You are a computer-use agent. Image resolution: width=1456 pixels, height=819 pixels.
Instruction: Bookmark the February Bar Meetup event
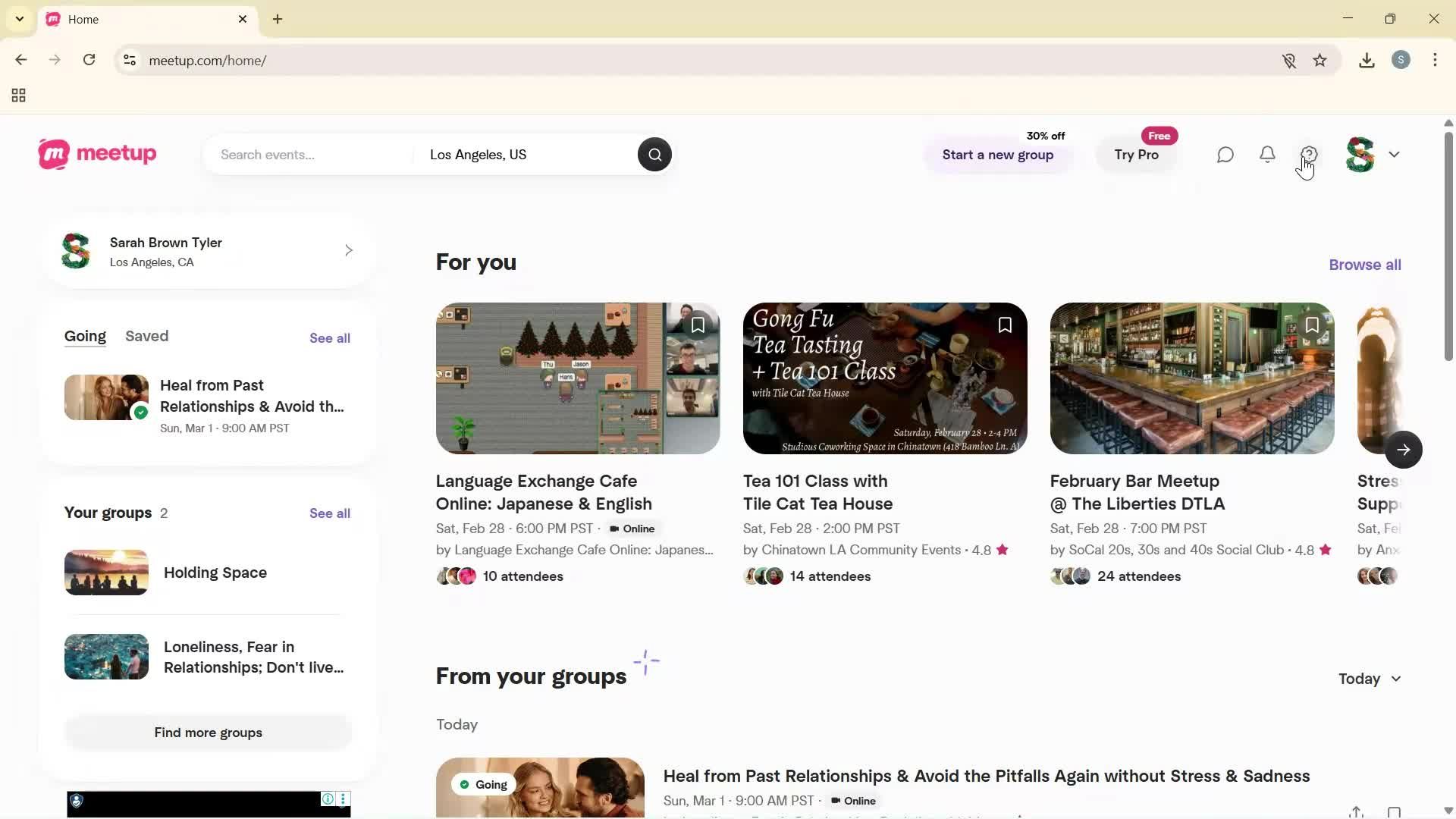(x=1313, y=325)
